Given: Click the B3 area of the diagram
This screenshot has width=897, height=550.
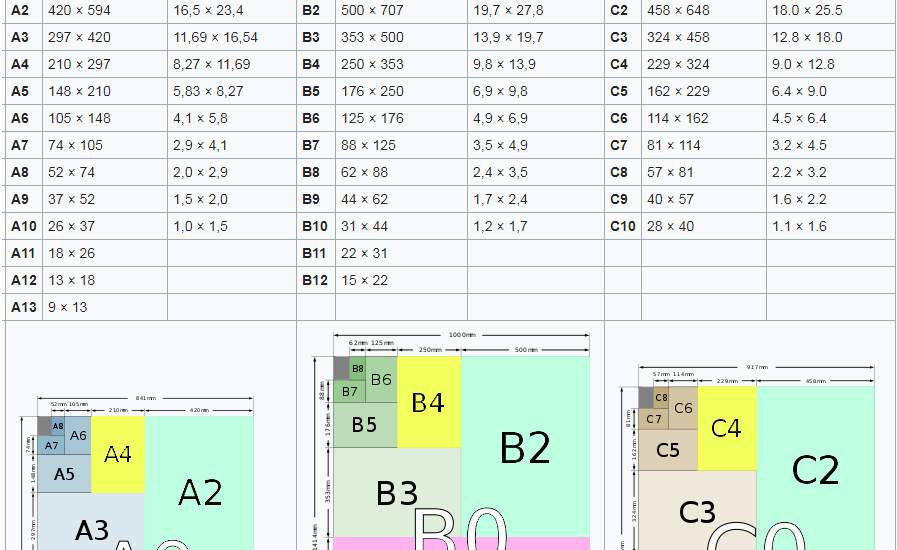Looking at the screenshot, I should click(397, 492).
